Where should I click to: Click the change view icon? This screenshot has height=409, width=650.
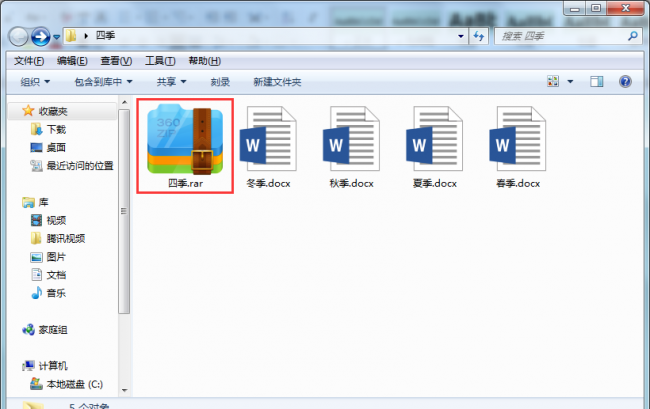tap(553, 81)
